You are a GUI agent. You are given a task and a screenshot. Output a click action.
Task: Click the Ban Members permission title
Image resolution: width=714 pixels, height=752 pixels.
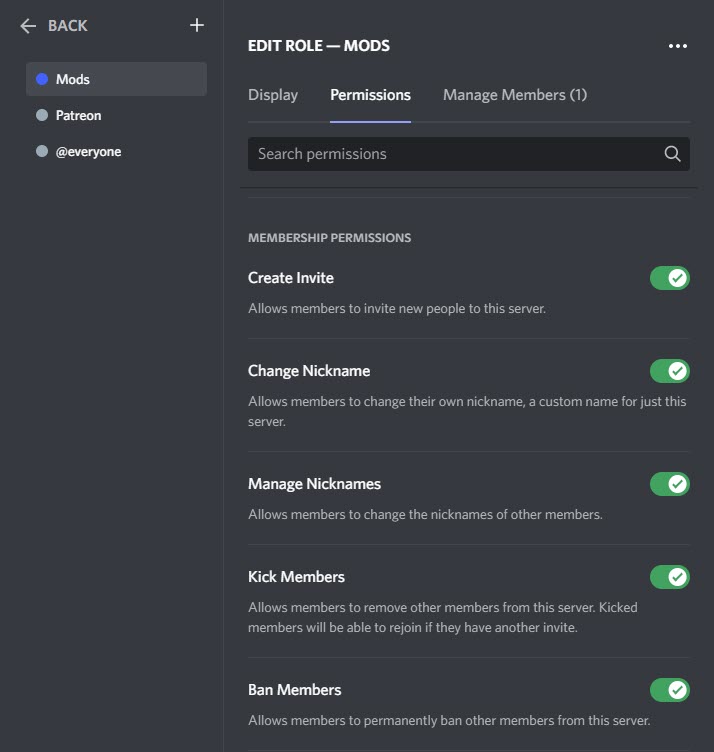(294, 690)
